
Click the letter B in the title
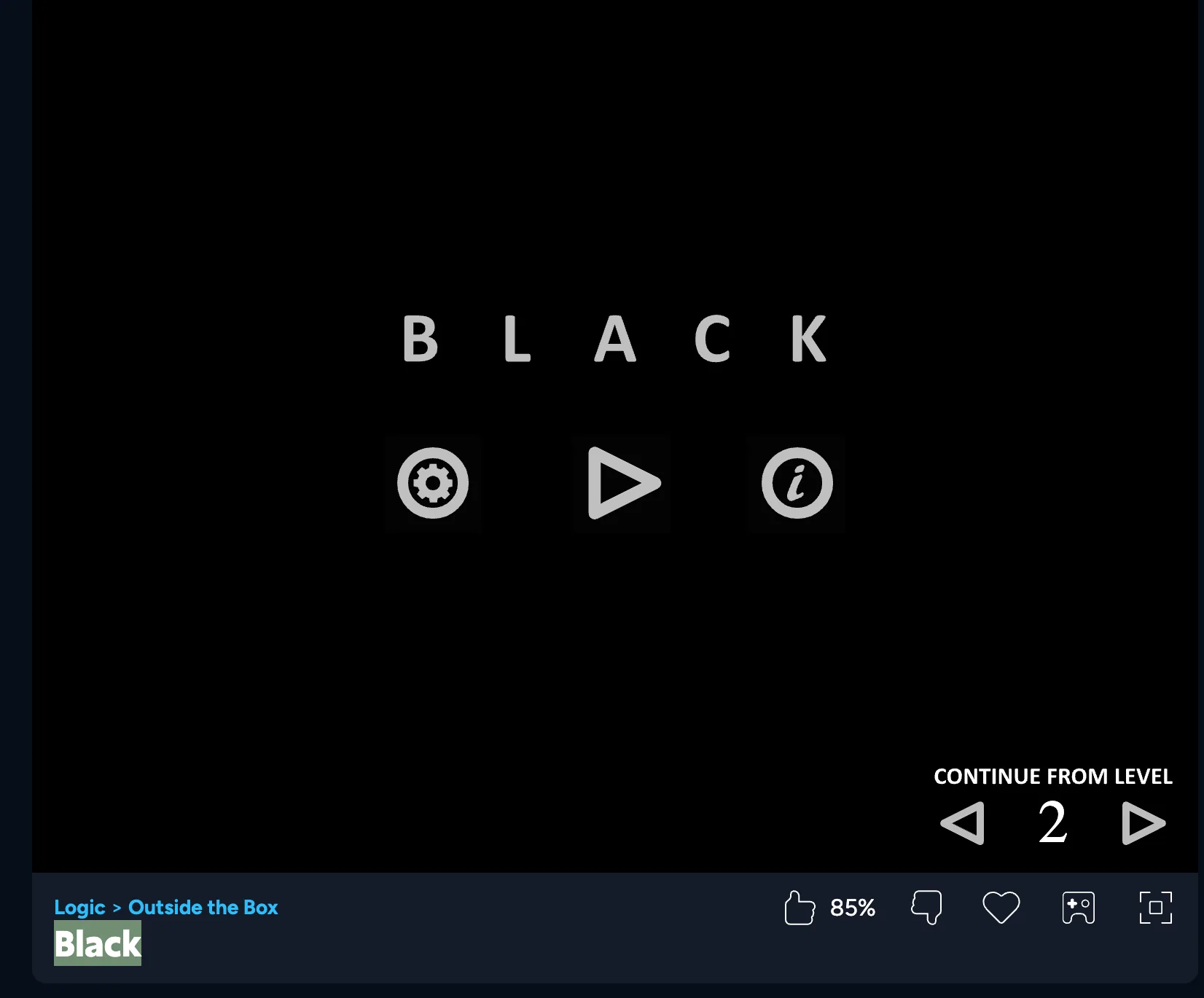click(421, 339)
